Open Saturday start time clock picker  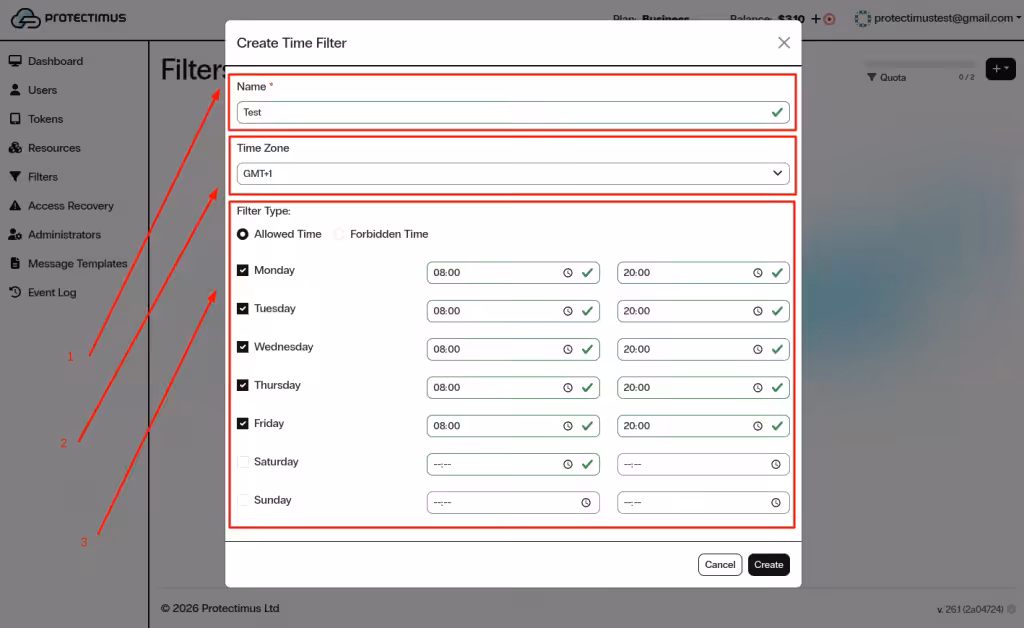click(x=568, y=464)
